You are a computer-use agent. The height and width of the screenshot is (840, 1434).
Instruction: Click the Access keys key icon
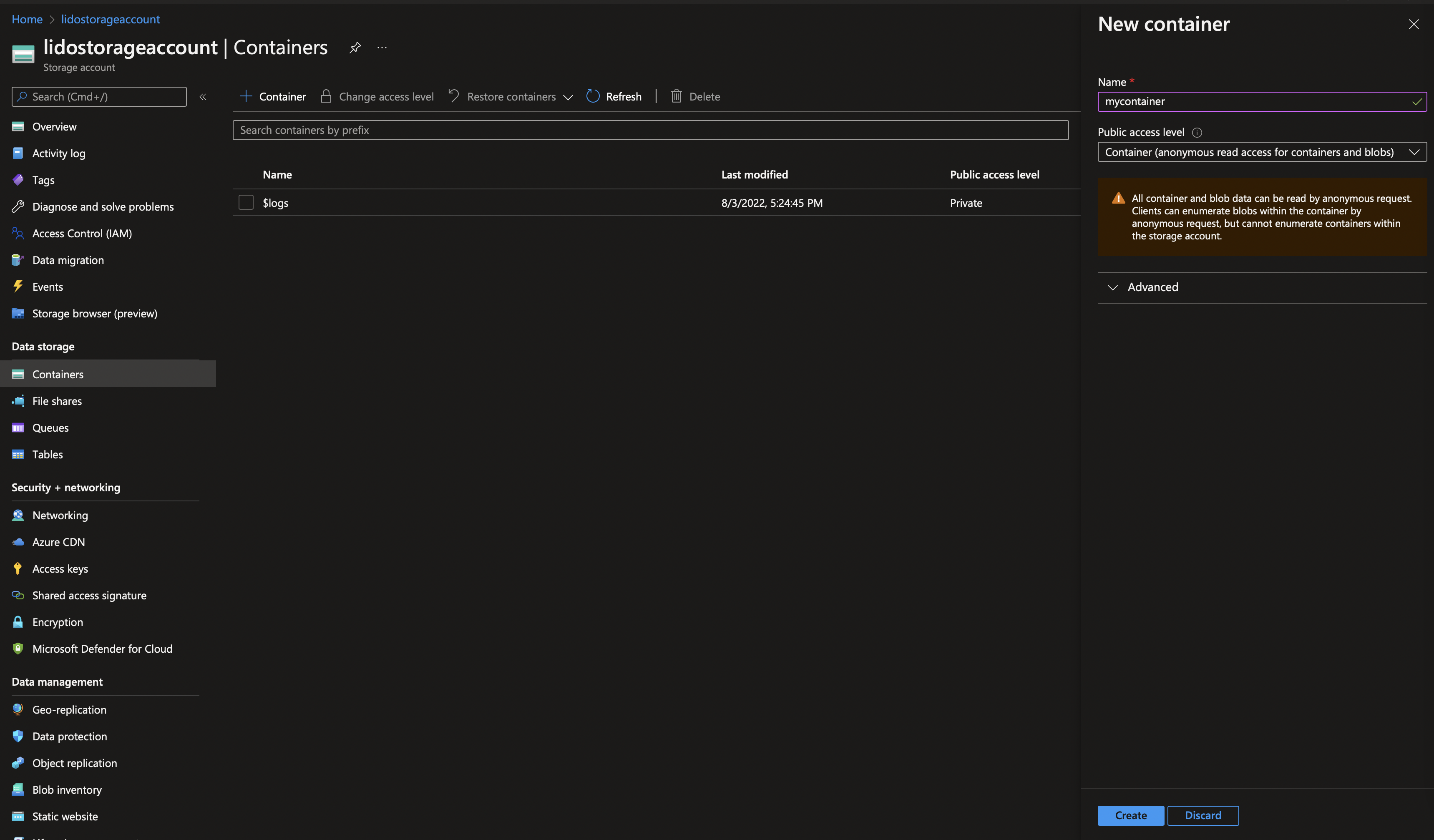click(x=18, y=568)
